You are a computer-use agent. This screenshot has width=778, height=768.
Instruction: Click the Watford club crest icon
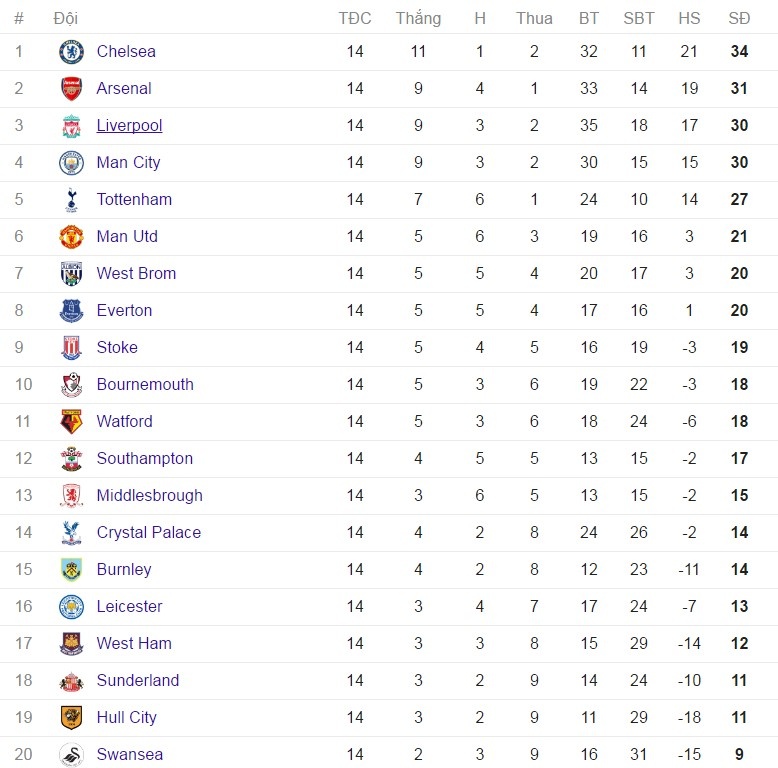coord(71,422)
